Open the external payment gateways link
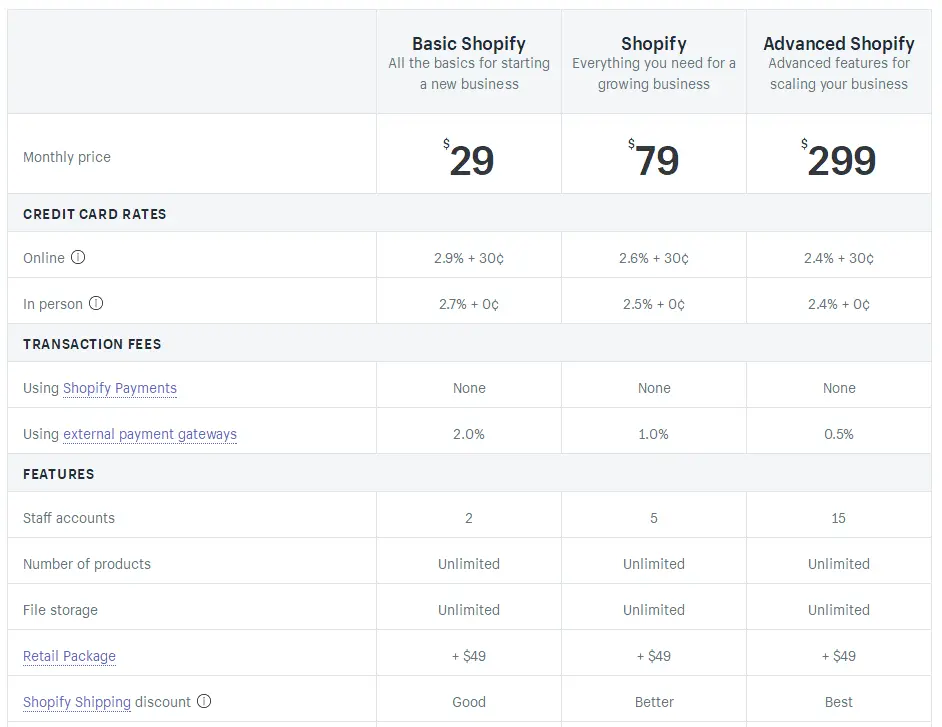Screen dimensions: 942x727 pyautogui.click(x=150, y=434)
